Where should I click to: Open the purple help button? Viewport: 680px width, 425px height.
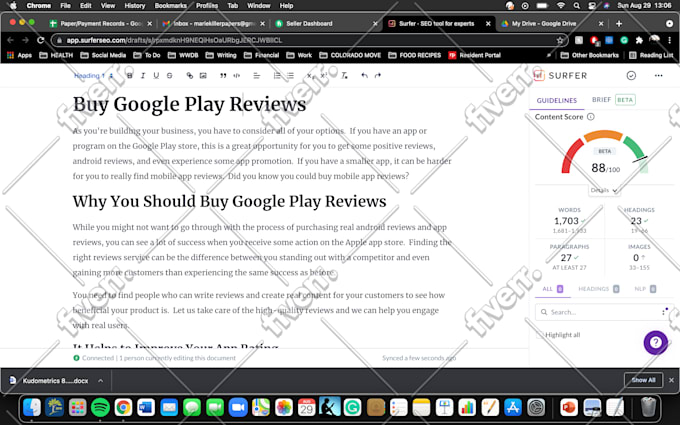(x=655, y=343)
